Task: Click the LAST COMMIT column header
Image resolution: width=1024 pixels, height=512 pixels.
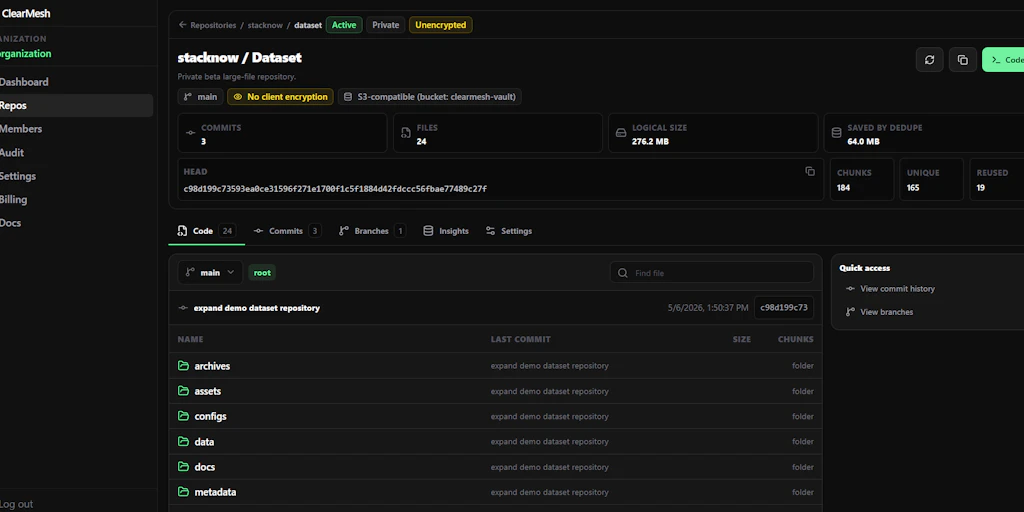Action: click(x=520, y=339)
